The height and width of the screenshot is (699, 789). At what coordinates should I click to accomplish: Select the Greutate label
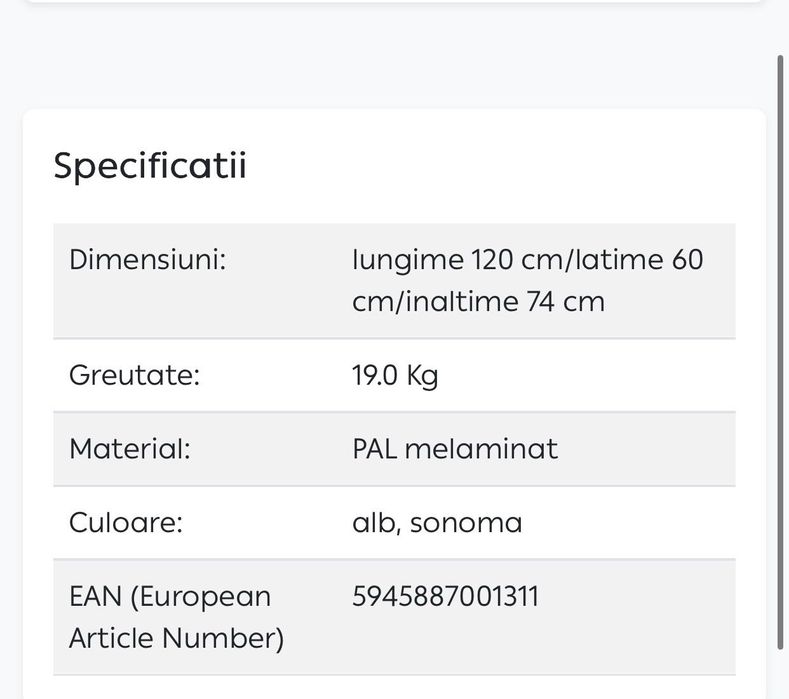135,376
